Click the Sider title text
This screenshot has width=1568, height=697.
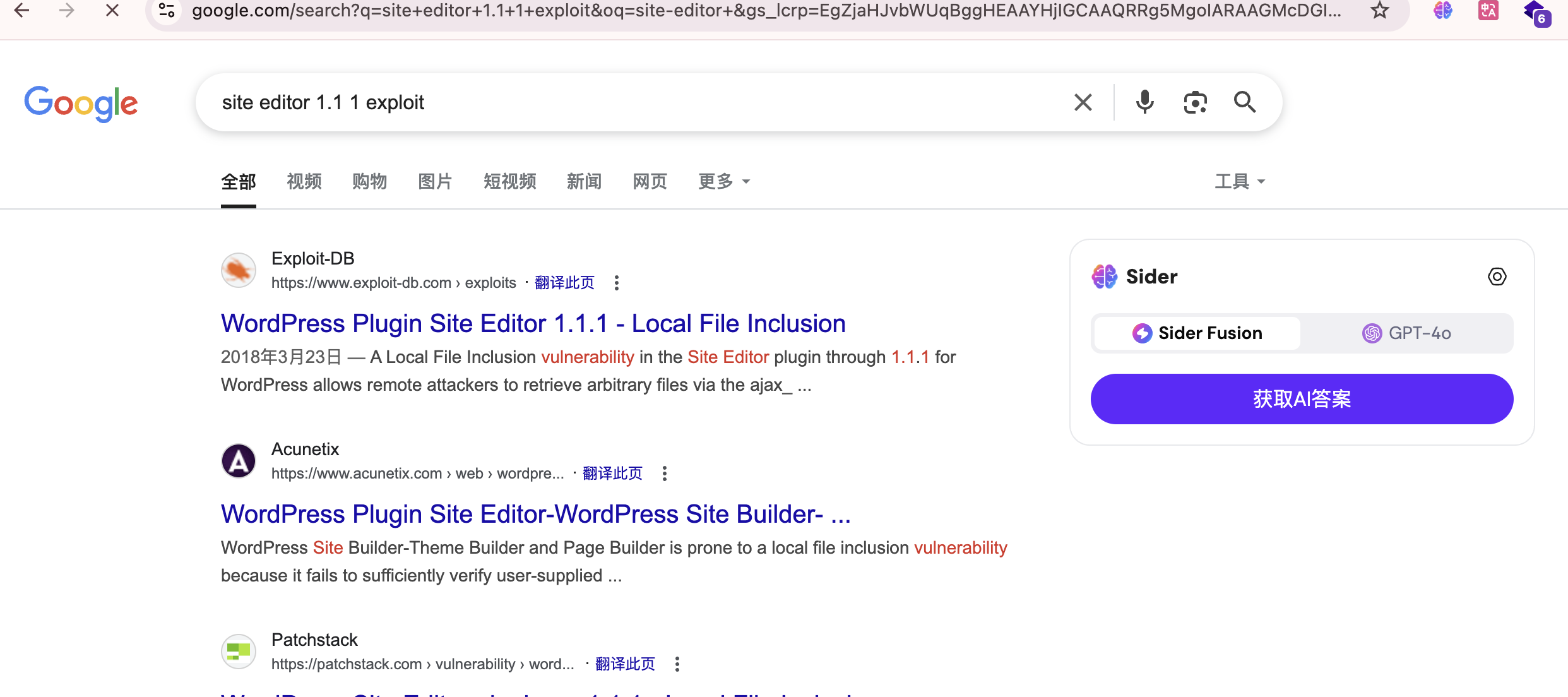point(1152,277)
